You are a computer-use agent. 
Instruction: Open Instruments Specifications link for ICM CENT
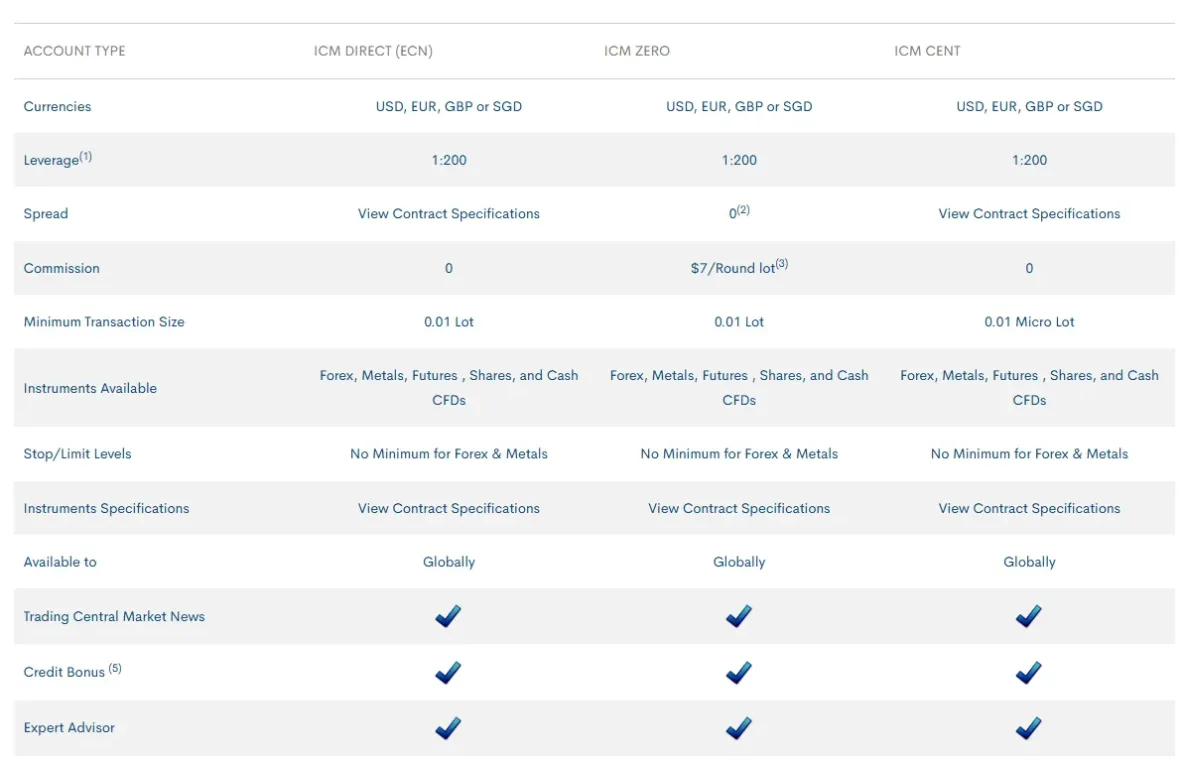1029,509
